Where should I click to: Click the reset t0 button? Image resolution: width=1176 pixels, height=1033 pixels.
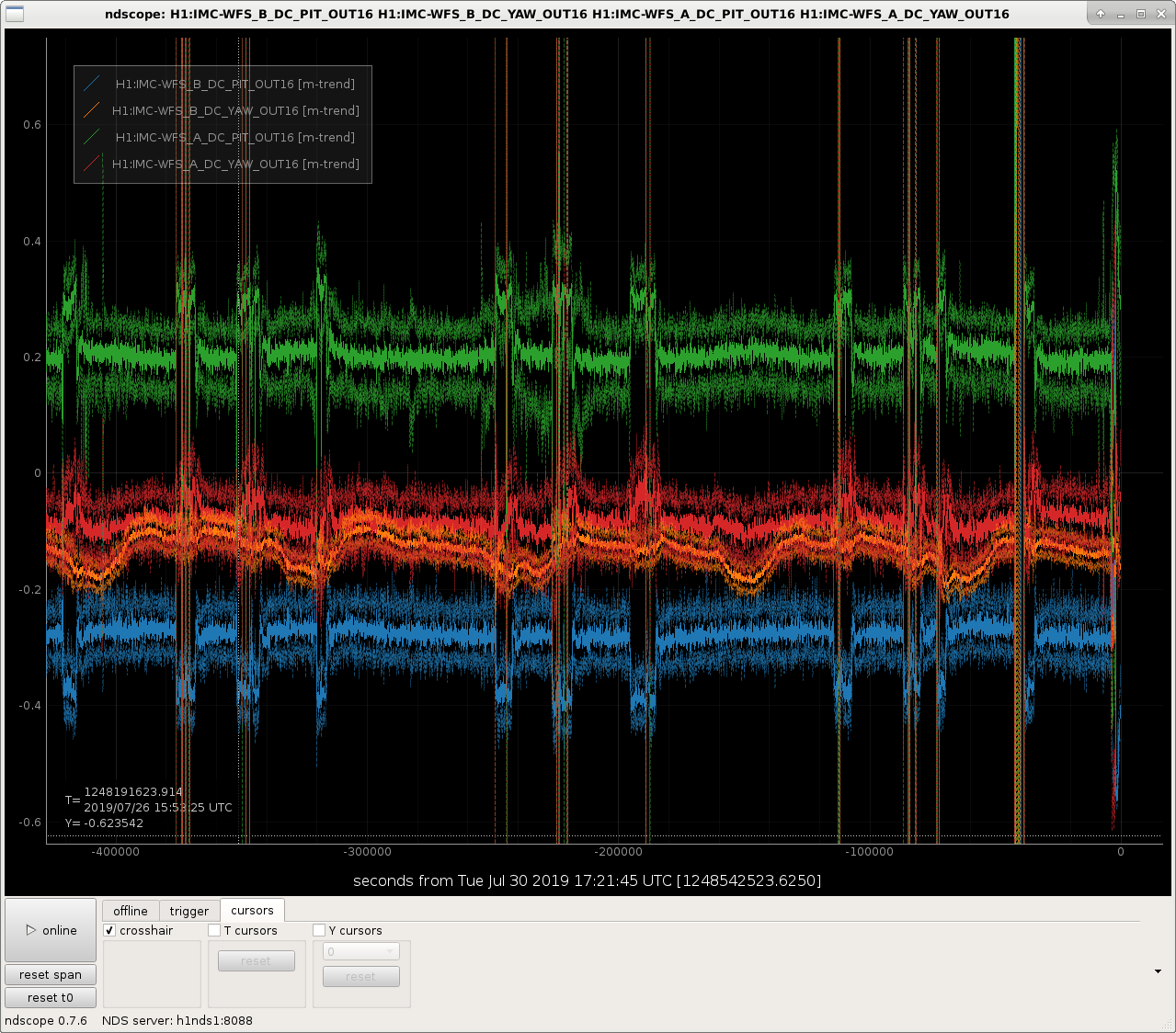click(x=51, y=997)
